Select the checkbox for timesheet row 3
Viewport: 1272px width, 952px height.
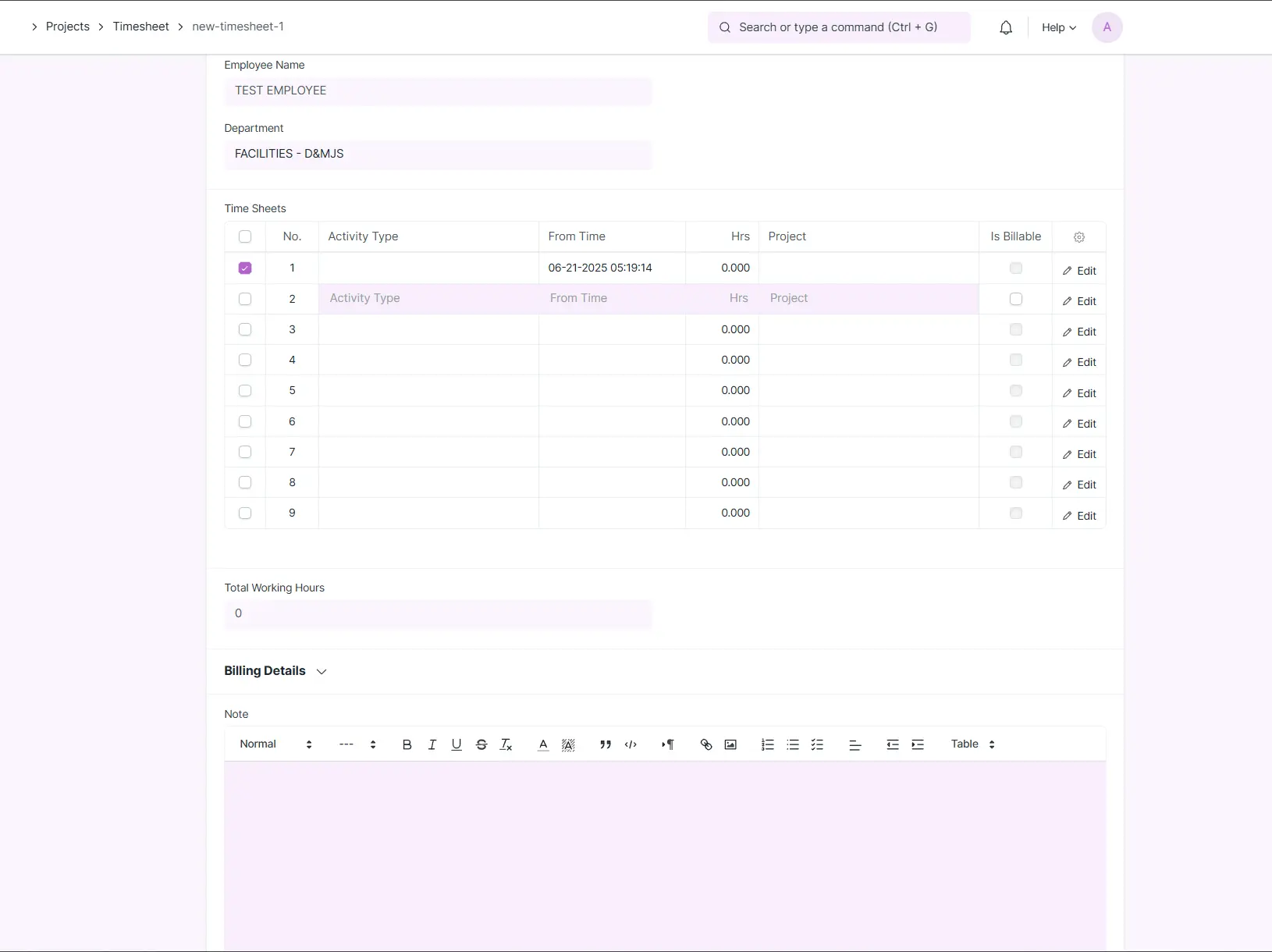pos(244,329)
